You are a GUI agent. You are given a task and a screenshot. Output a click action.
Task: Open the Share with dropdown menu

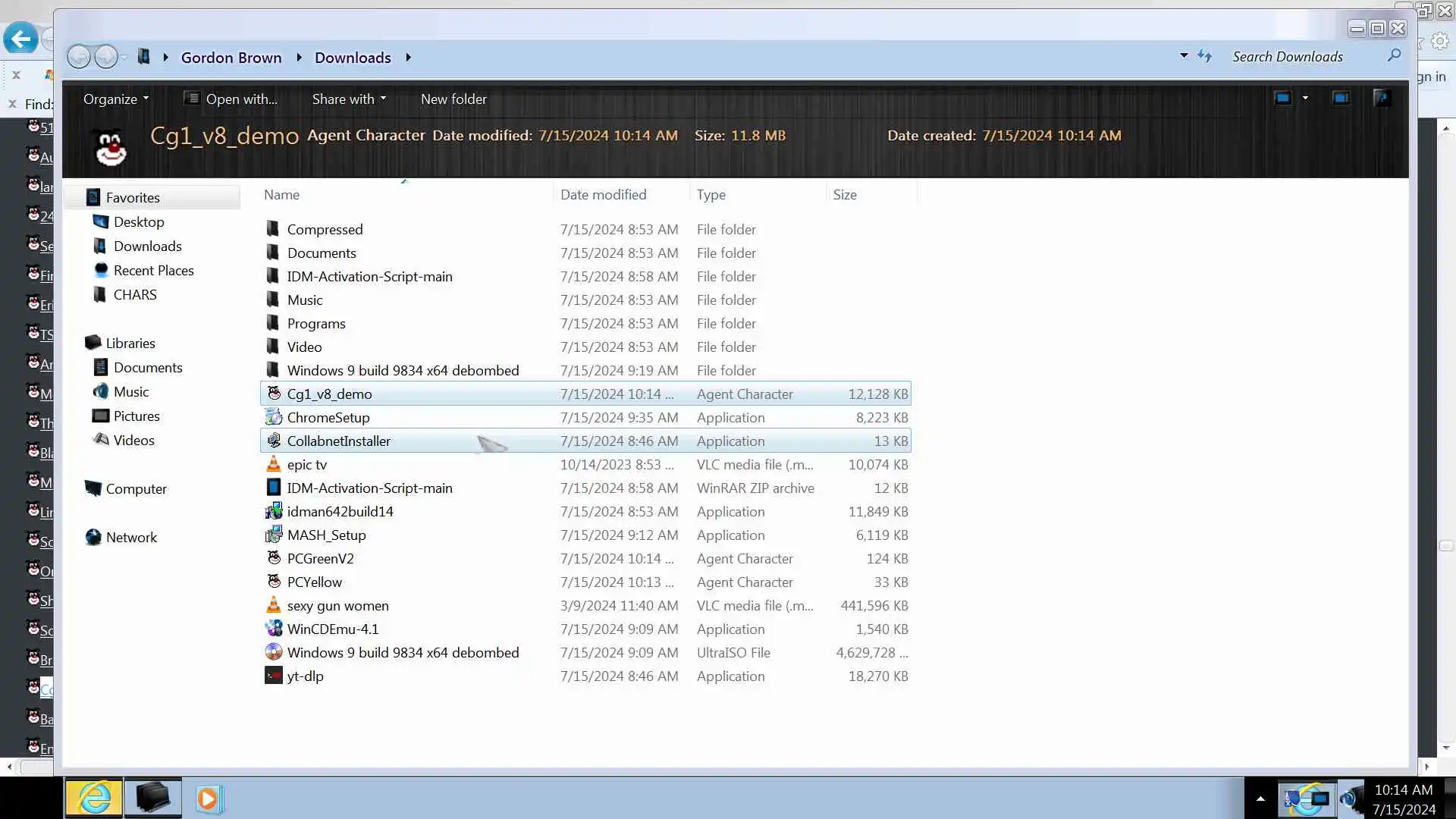[349, 99]
